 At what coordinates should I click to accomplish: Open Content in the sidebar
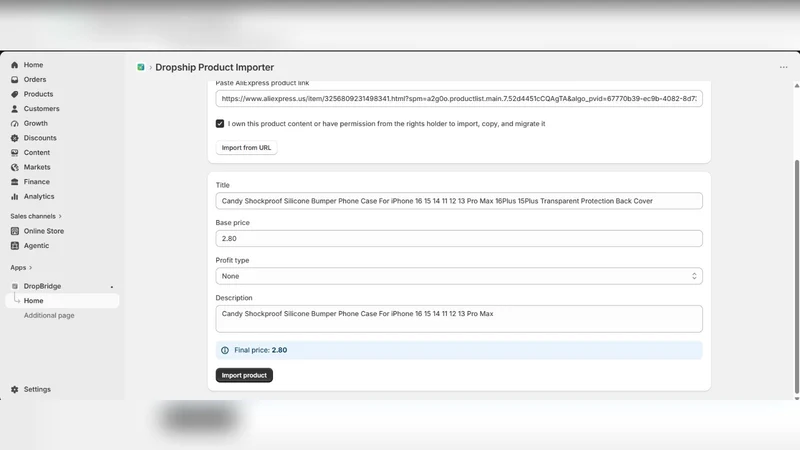(37, 153)
